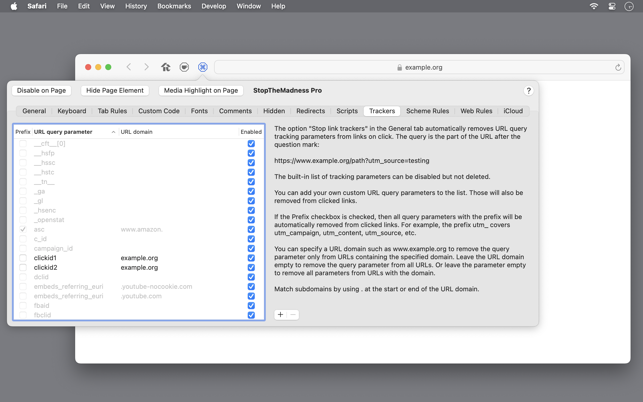The image size is (643, 402).
Task: Click the URL domain column header
Action: click(178, 132)
